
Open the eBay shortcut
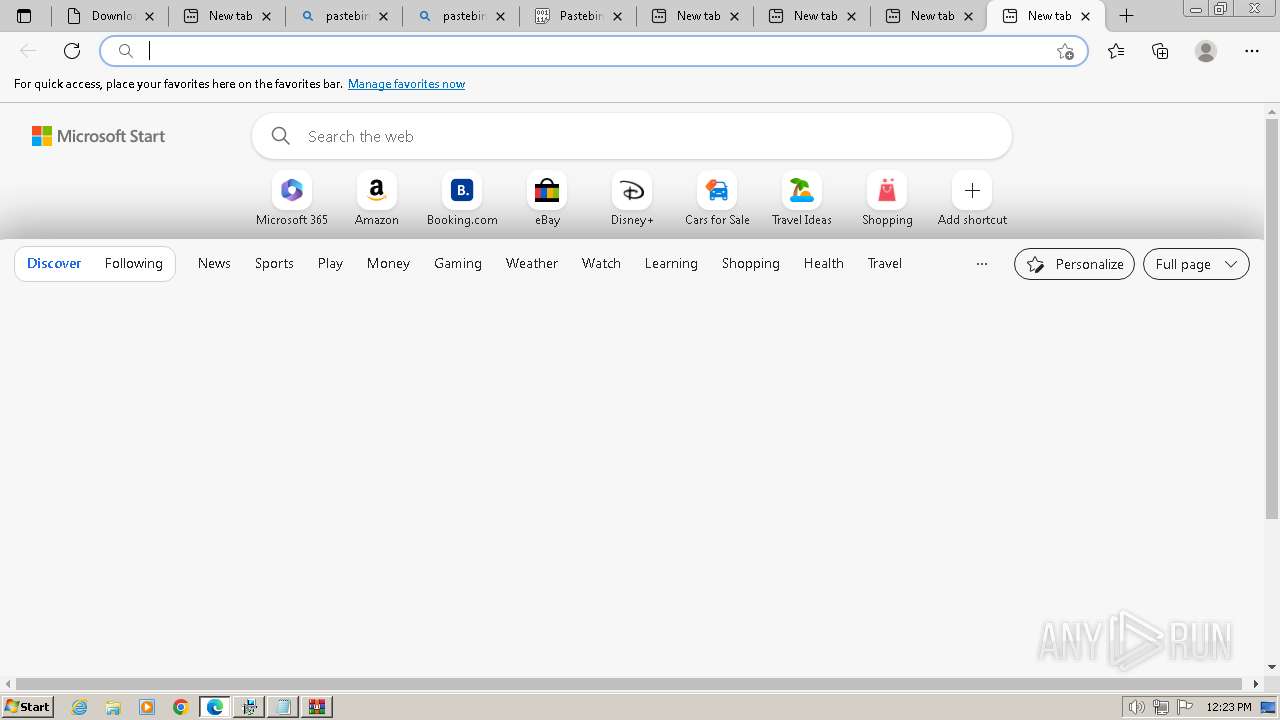point(547,199)
